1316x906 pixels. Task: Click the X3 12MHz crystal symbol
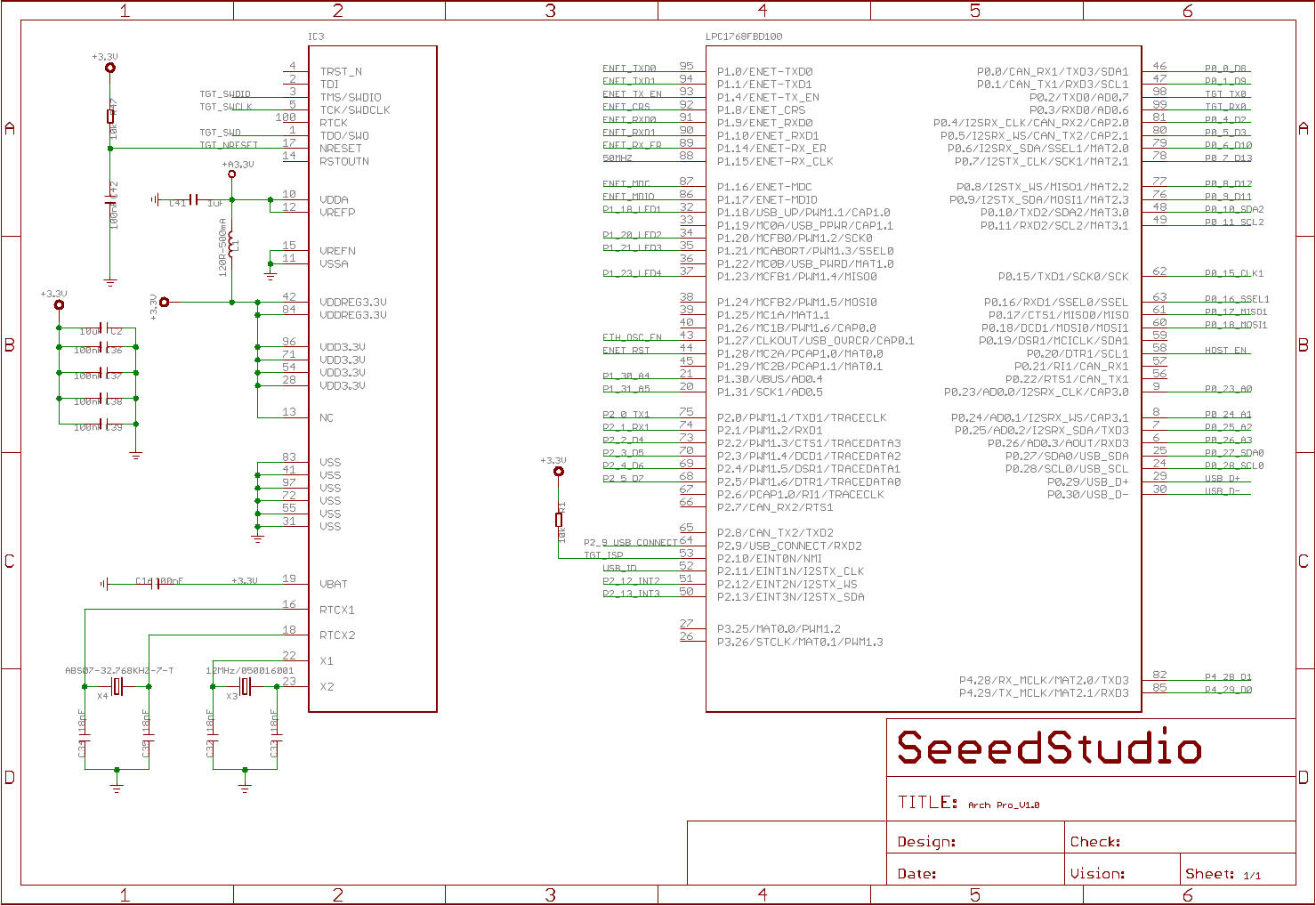coord(246,686)
